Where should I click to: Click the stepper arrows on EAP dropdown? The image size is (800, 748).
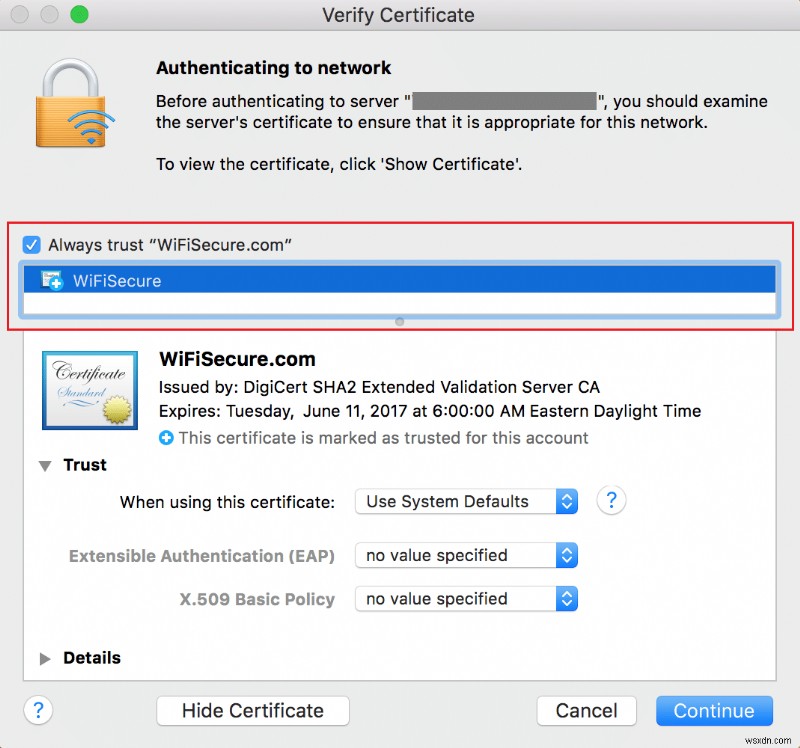(x=566, y=555)
